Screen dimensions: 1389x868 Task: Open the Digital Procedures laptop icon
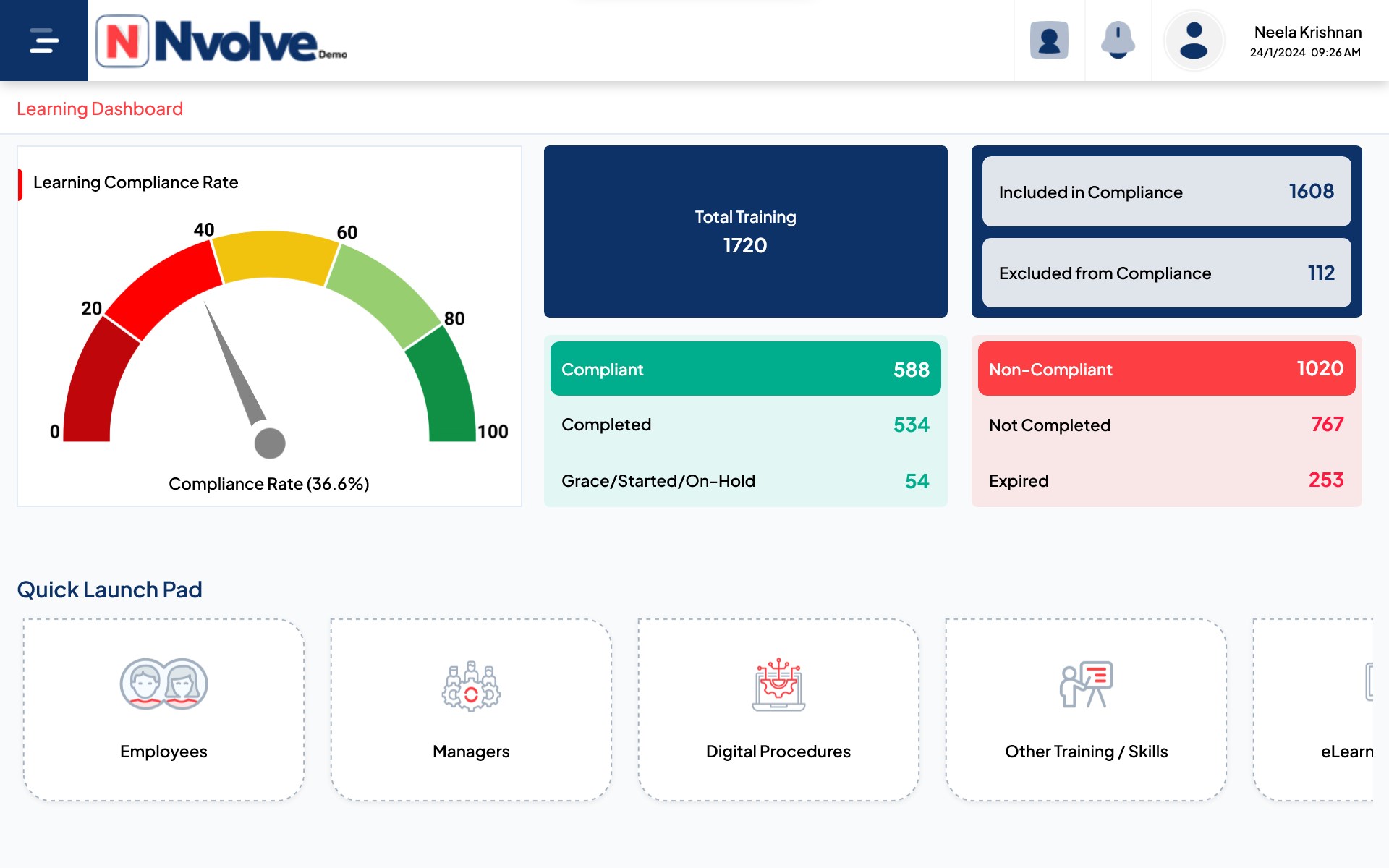click(x=778, y=684)
